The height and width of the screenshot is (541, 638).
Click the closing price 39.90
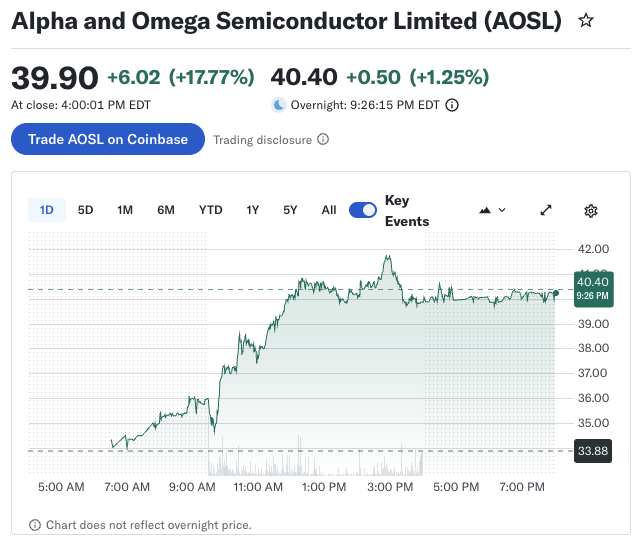click(55, 78)
